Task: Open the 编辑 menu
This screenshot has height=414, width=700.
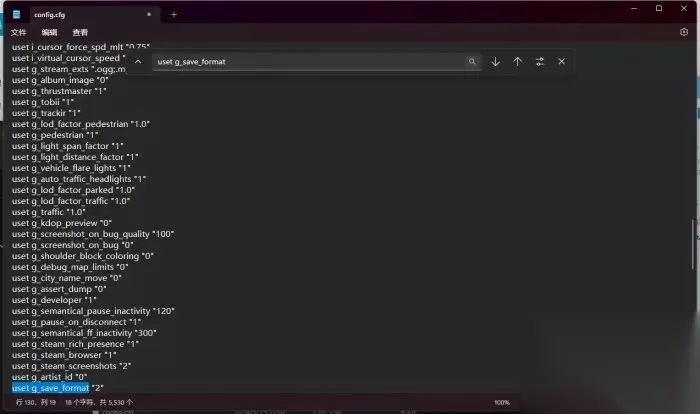Action: click(49, 33)
